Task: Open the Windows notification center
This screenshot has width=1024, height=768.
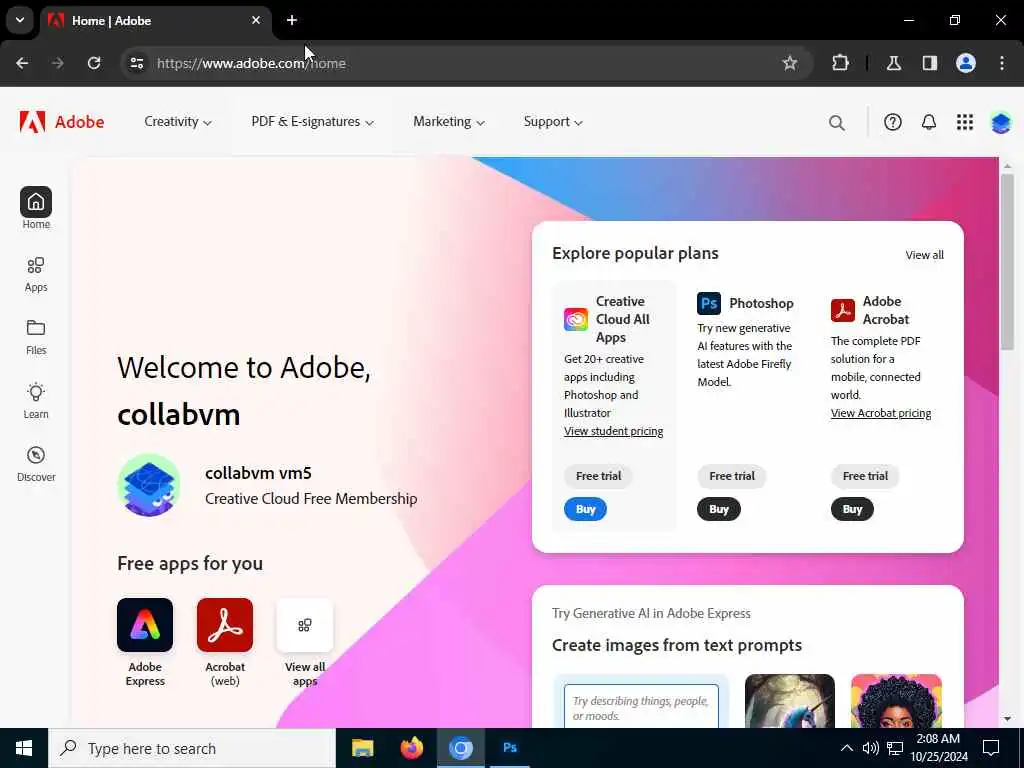Action: click(991, 748)
